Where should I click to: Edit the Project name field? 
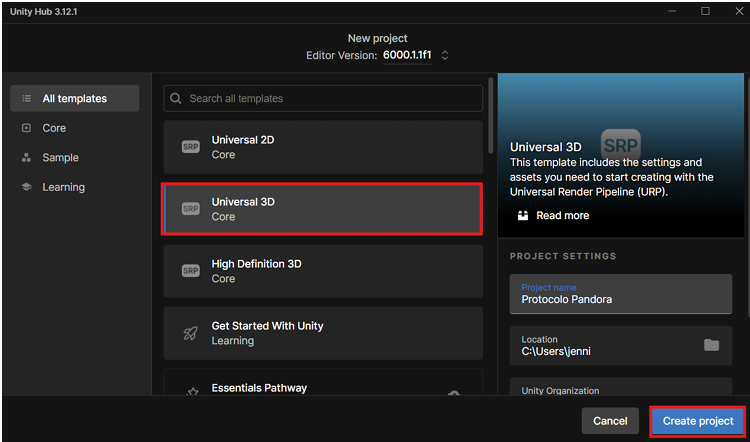[x=620, y=294]
